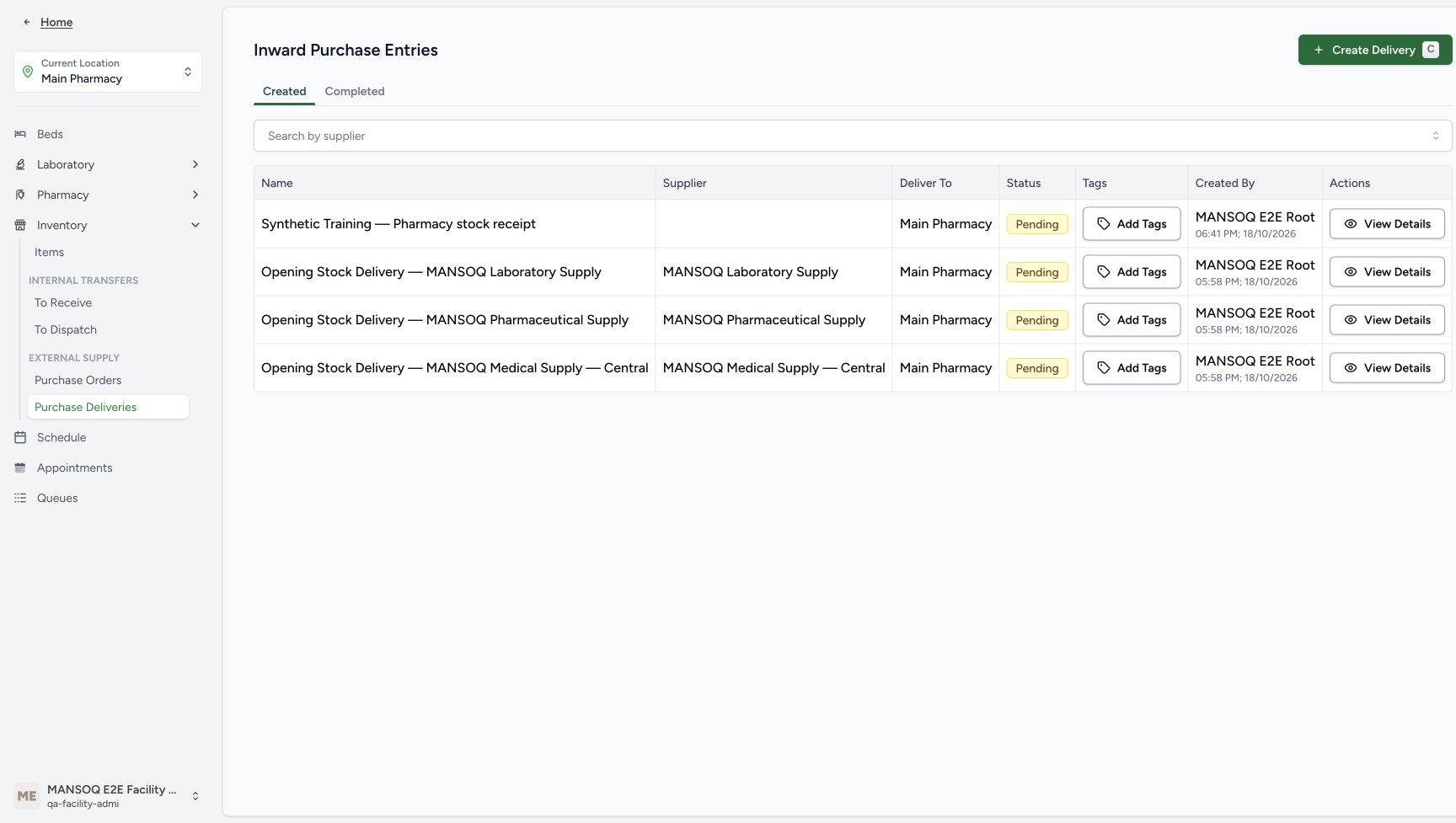Click tag icon in Laboratory Supply row

pyautogui.click(x=1104, y=272)
